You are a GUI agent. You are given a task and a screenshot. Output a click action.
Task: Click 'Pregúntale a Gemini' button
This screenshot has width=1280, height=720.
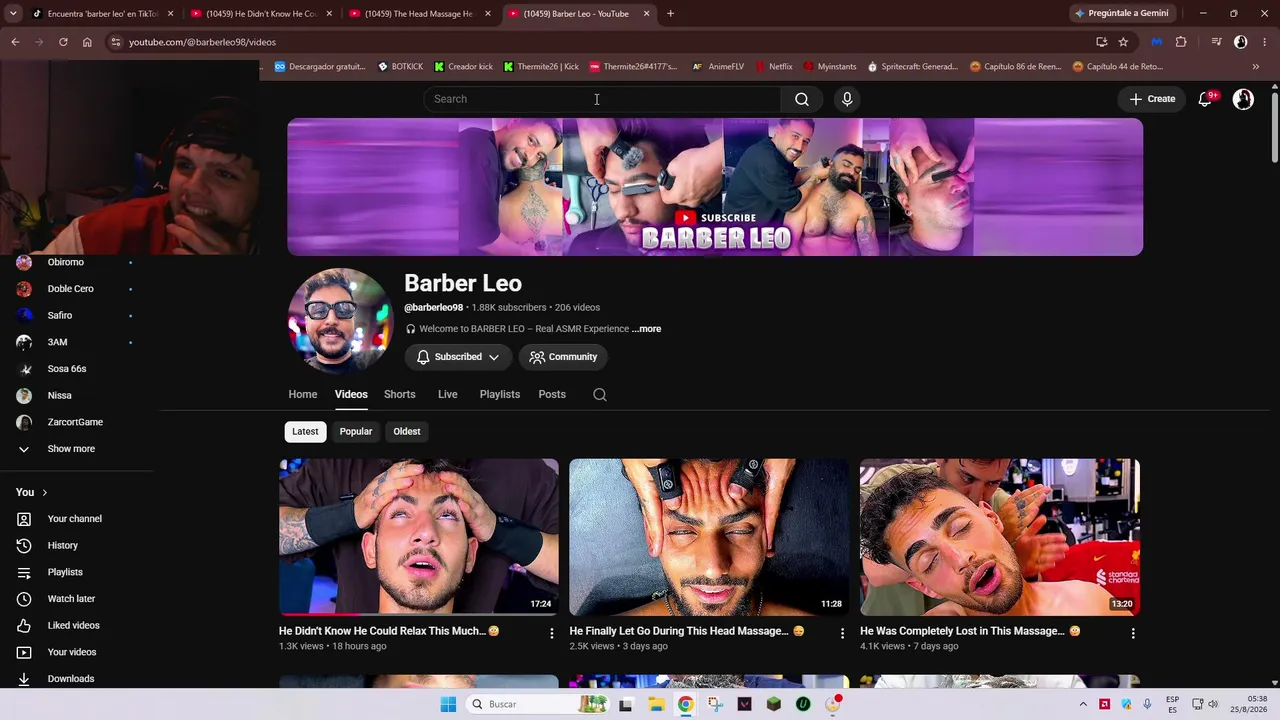(1121, 14)
